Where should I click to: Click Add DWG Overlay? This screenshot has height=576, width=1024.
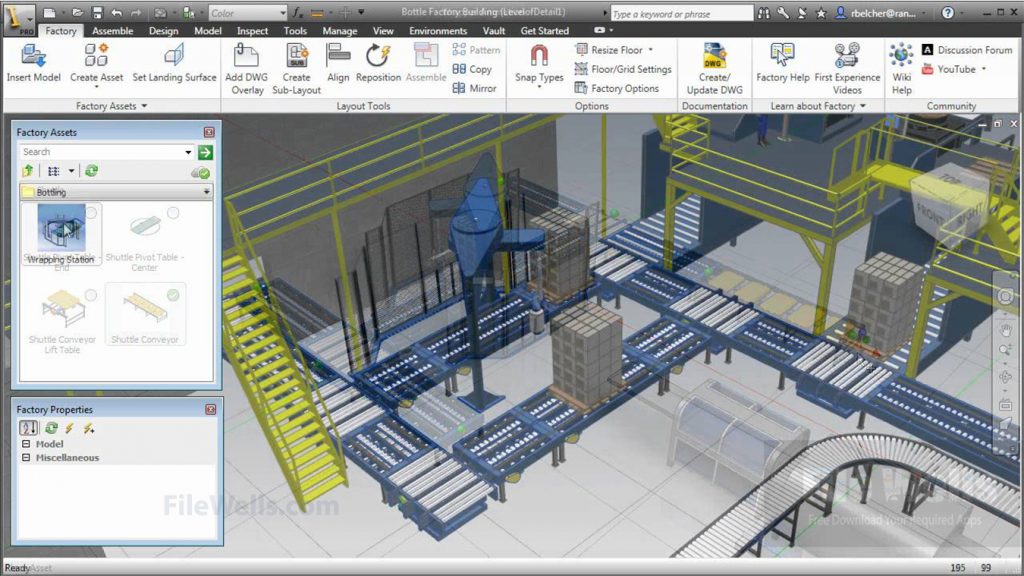click(x=247, y=69)
